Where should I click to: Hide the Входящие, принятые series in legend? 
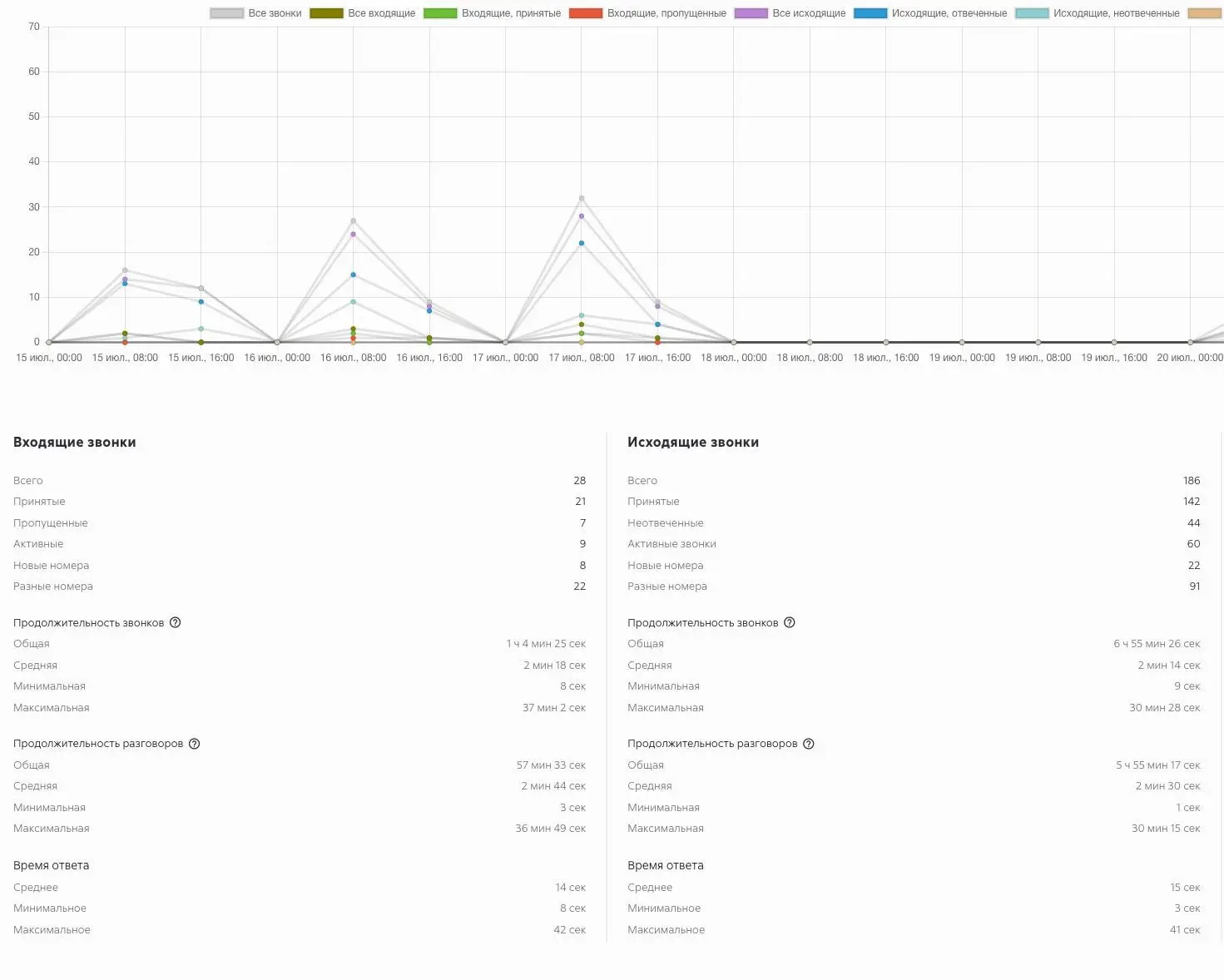(x=492, y=13)
